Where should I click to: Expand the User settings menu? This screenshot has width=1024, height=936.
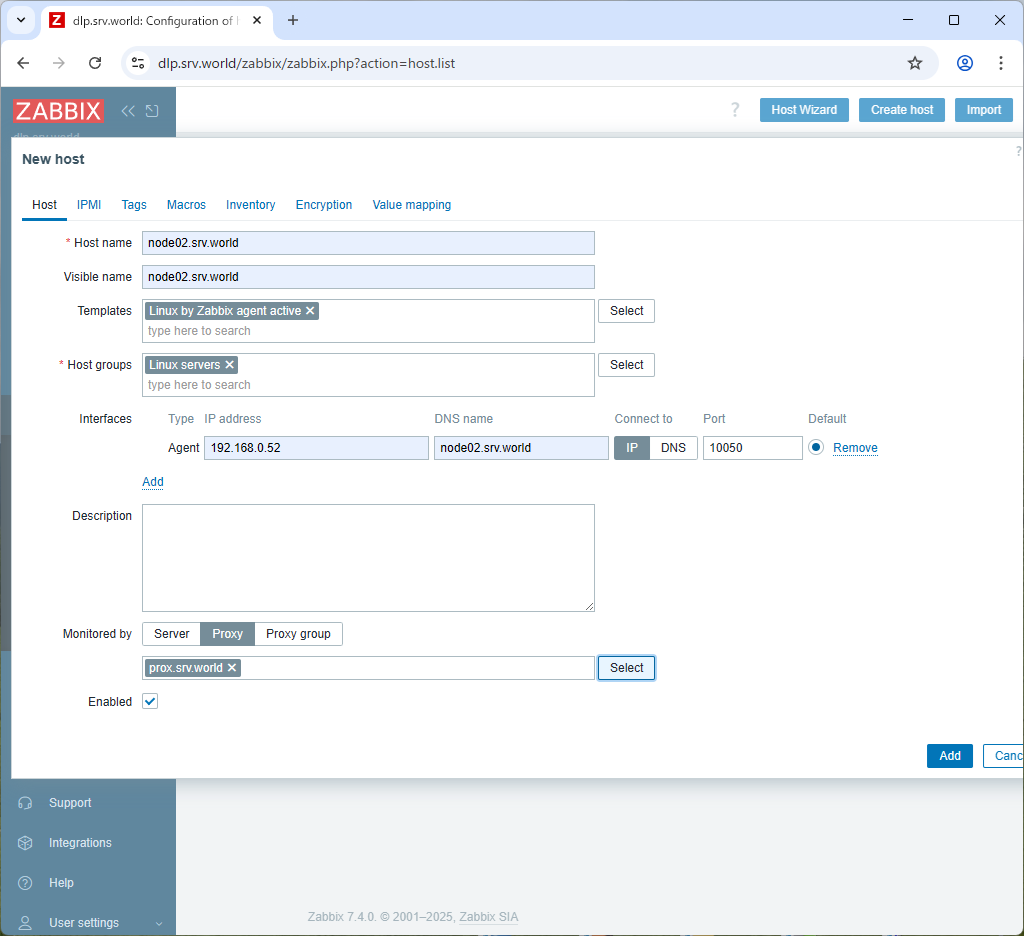84,923
